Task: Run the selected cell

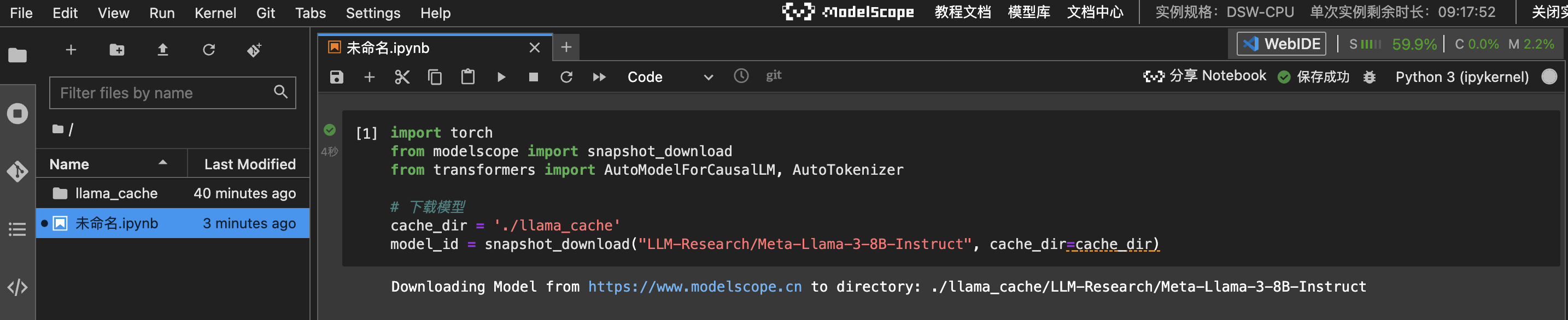Action: [x=501, y=77]
